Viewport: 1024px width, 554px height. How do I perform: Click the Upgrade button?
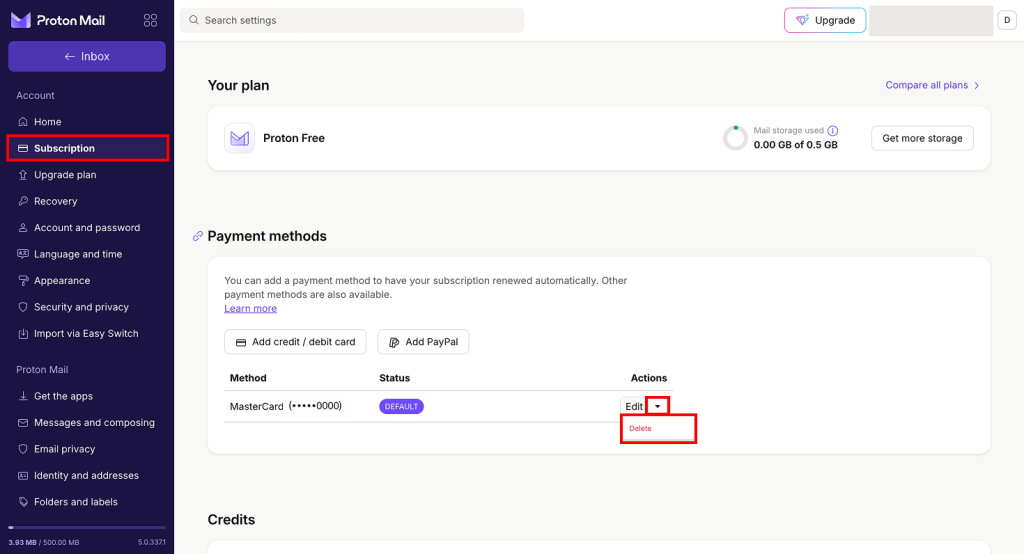[825, 20]
